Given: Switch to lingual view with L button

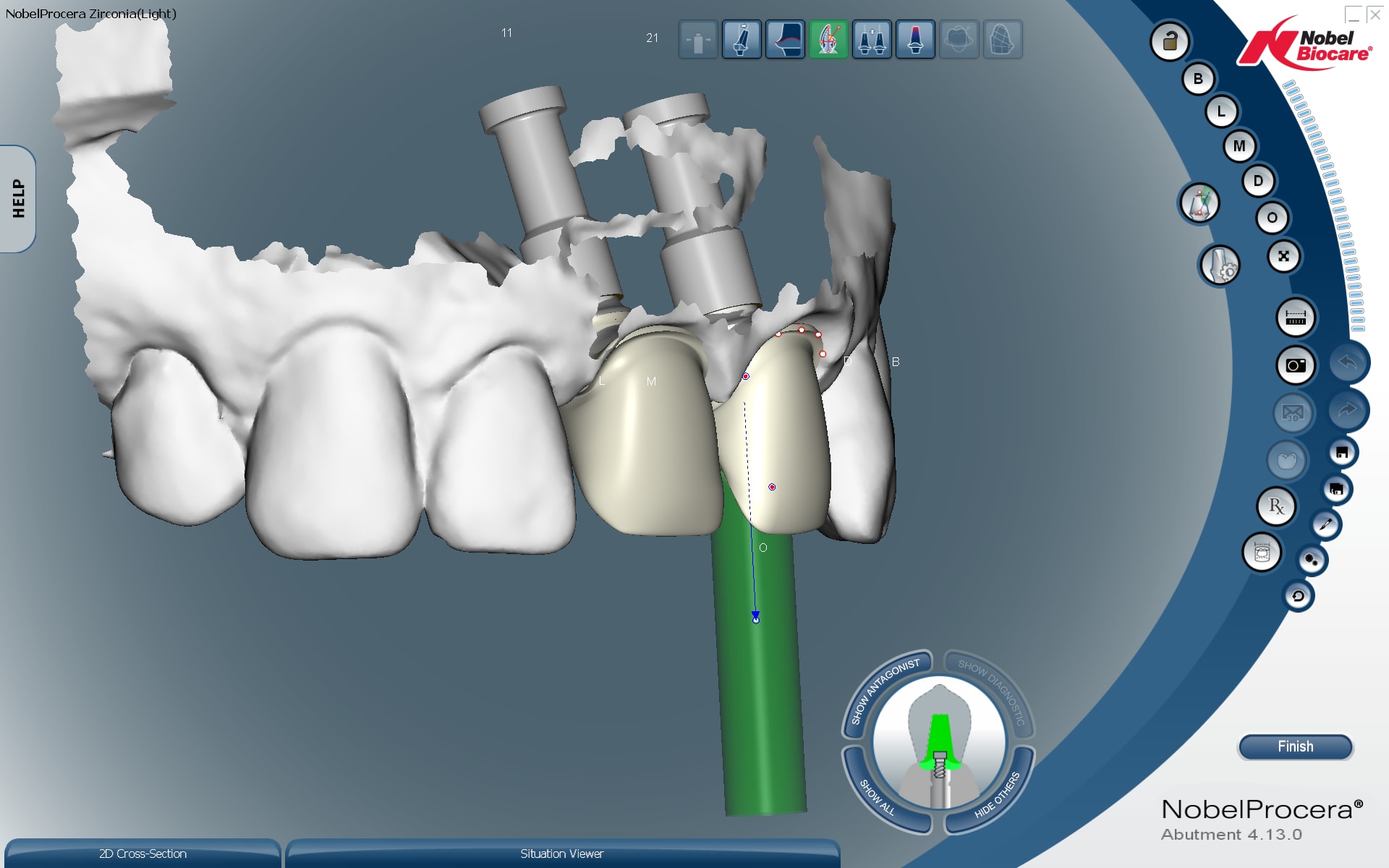Looking at the screenshot, I should pyautogui.click(x=1221, y=111).
